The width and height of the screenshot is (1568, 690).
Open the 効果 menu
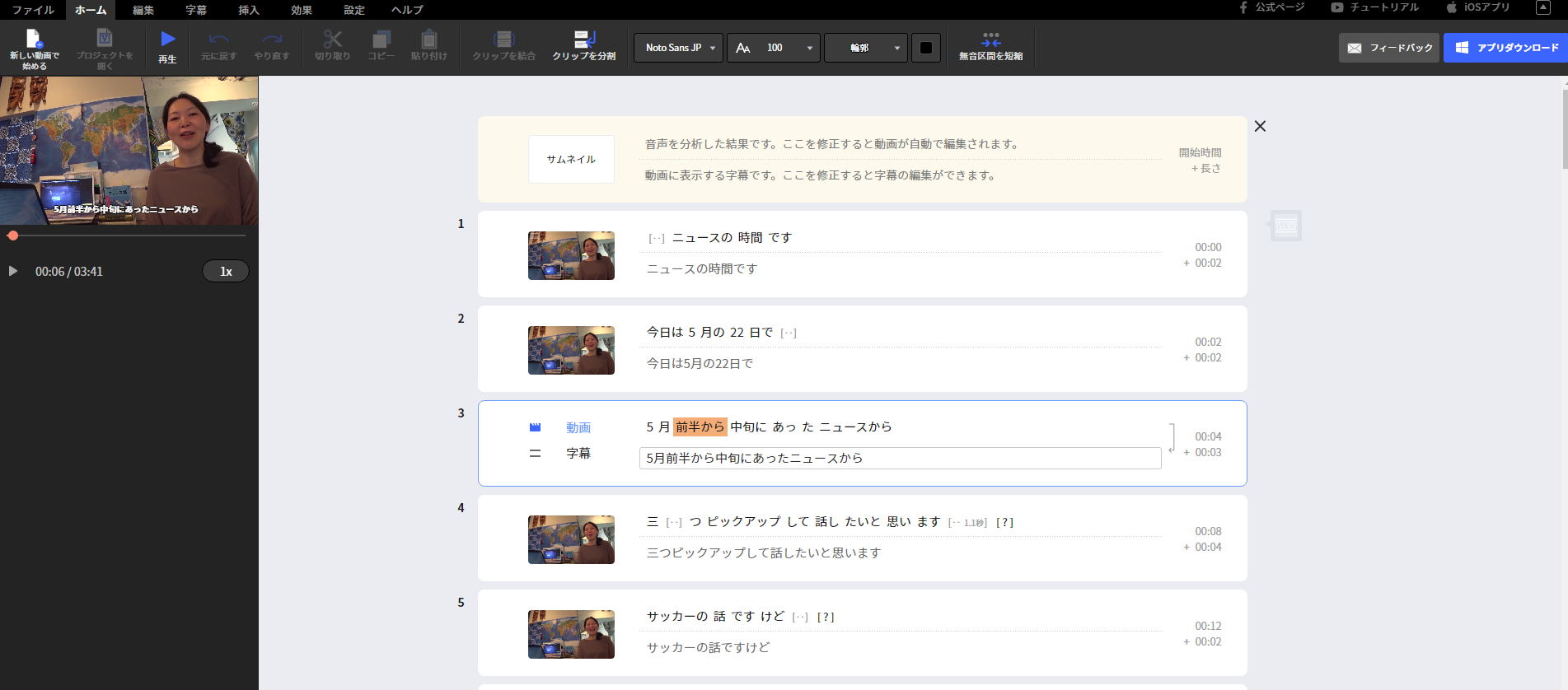pos(302,10)
